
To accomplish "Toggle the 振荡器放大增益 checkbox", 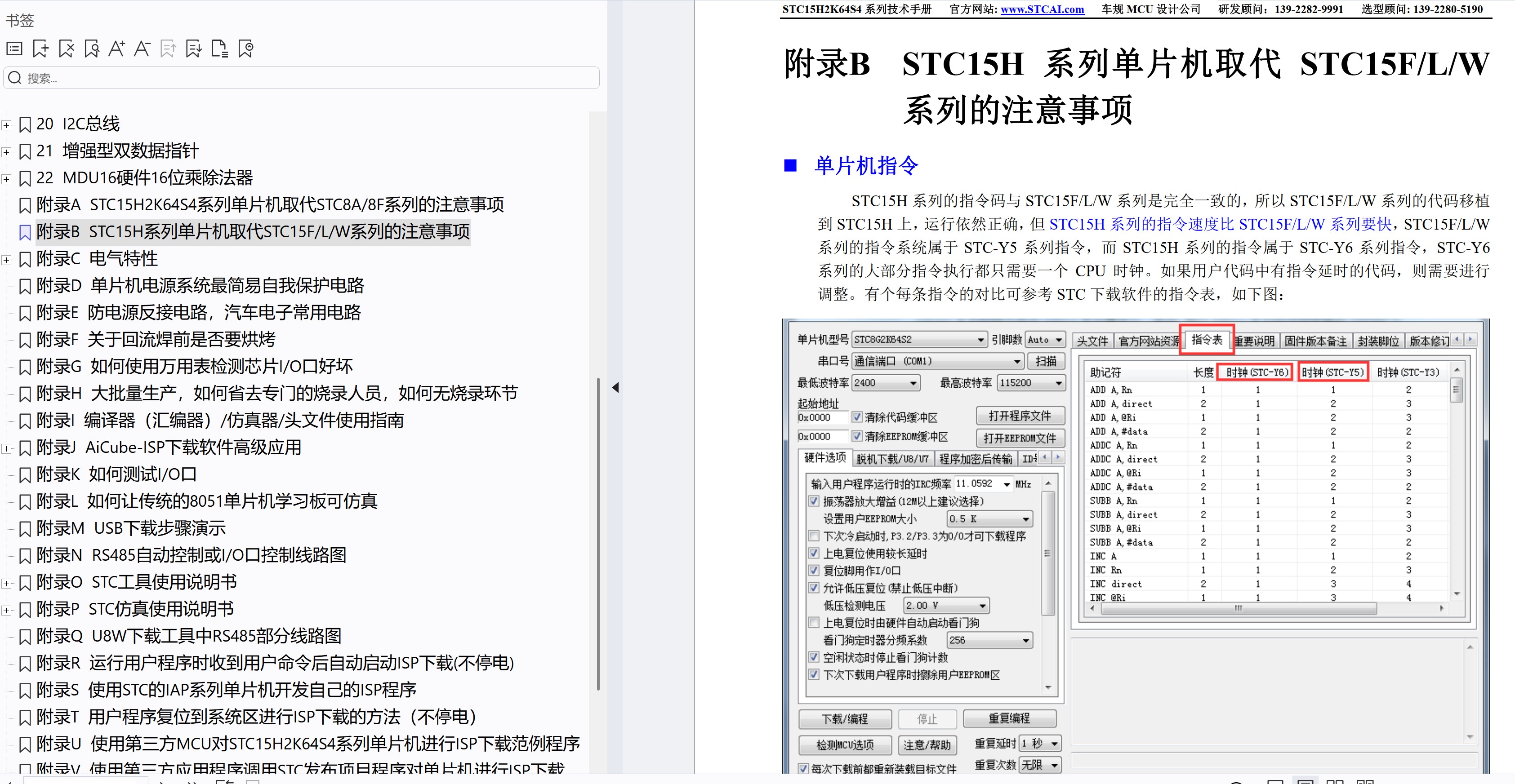I will 814,501.
